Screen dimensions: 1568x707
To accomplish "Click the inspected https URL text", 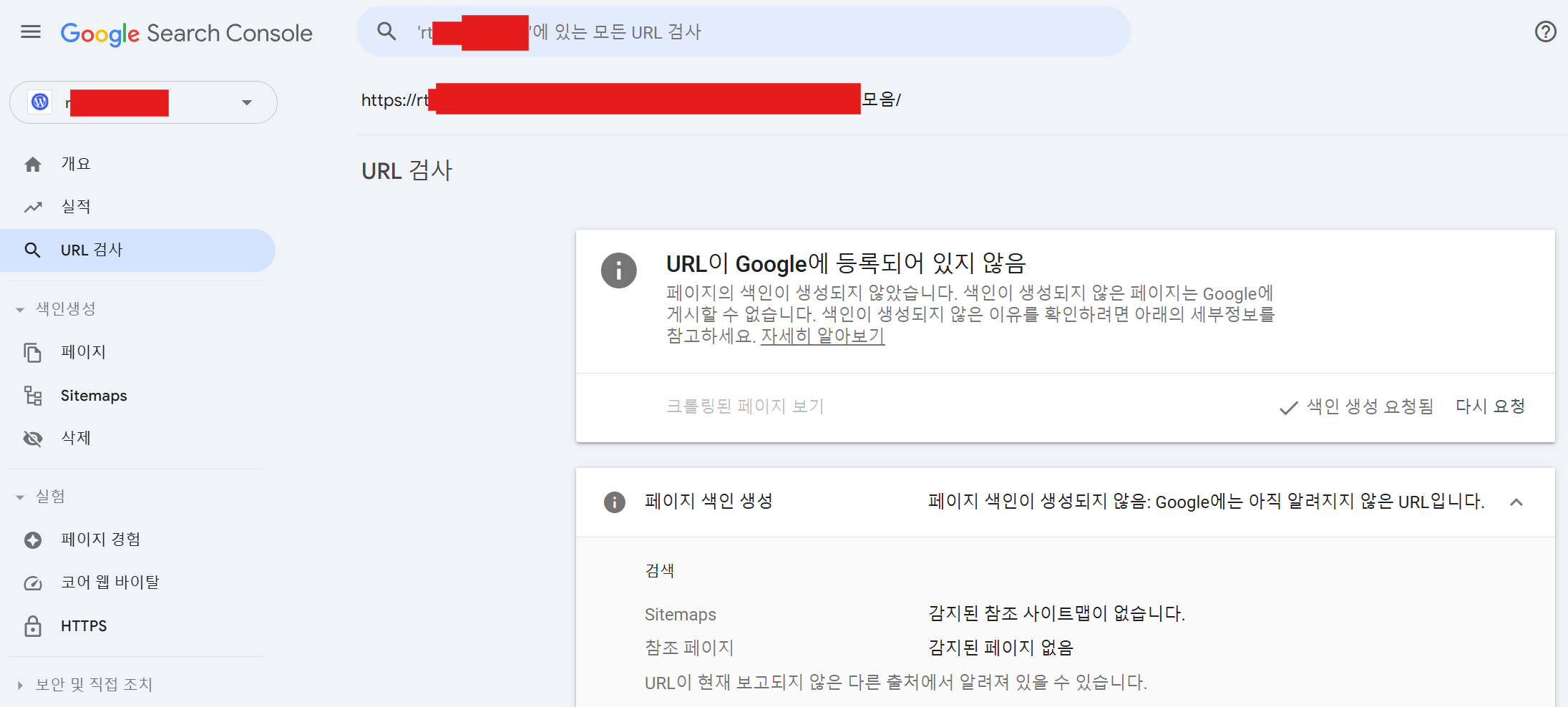I will (630, 99).
